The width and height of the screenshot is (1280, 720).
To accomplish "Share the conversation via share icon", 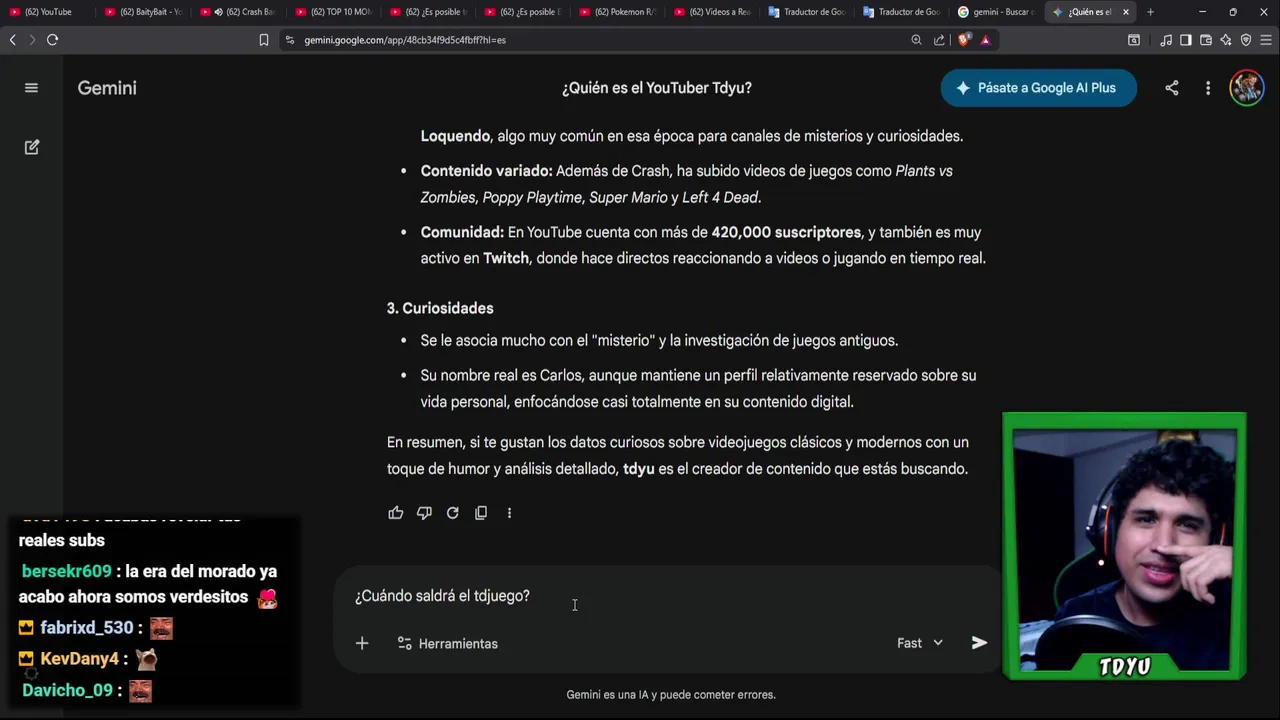I will tap(1172, 88).
